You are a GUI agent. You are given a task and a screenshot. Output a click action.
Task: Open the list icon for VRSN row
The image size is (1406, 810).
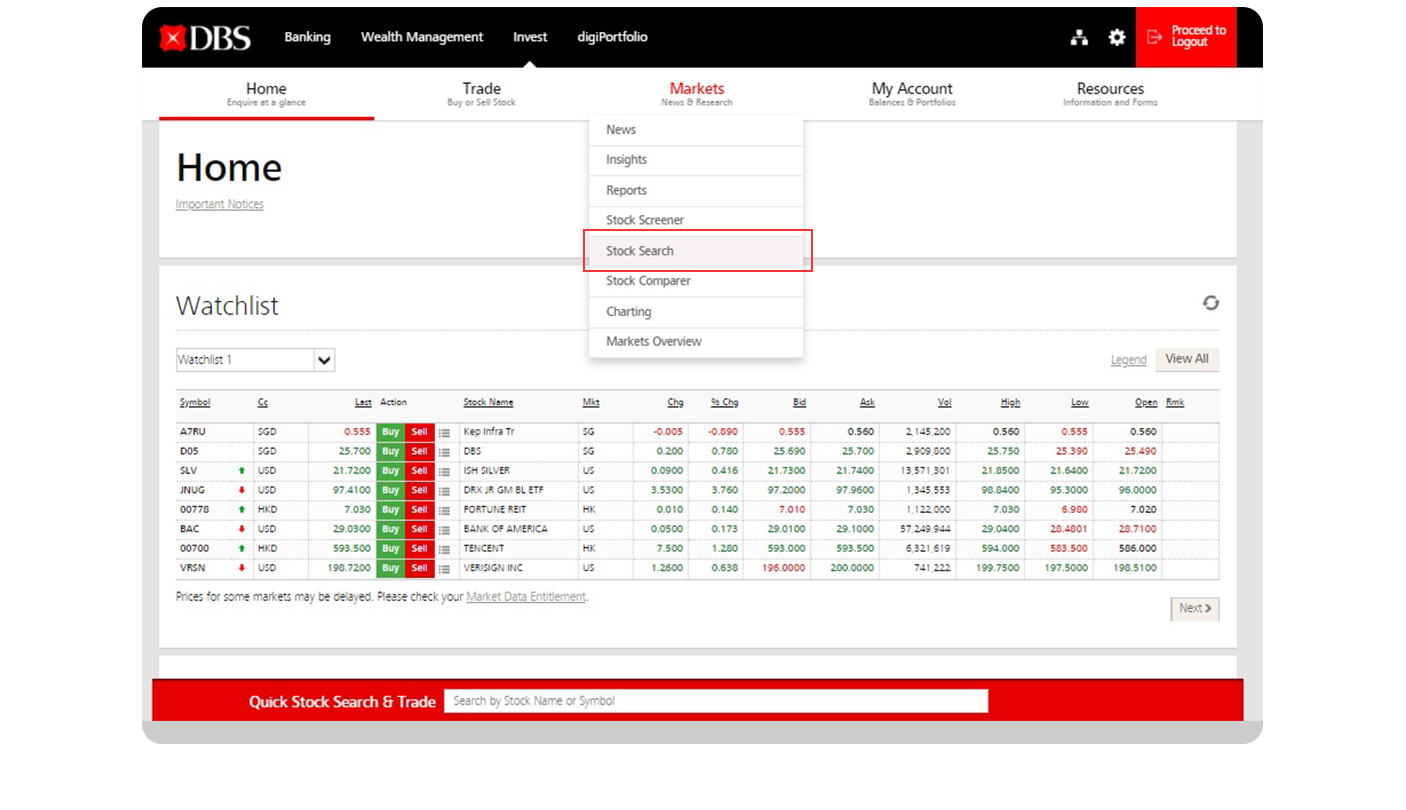pos(444,568)
